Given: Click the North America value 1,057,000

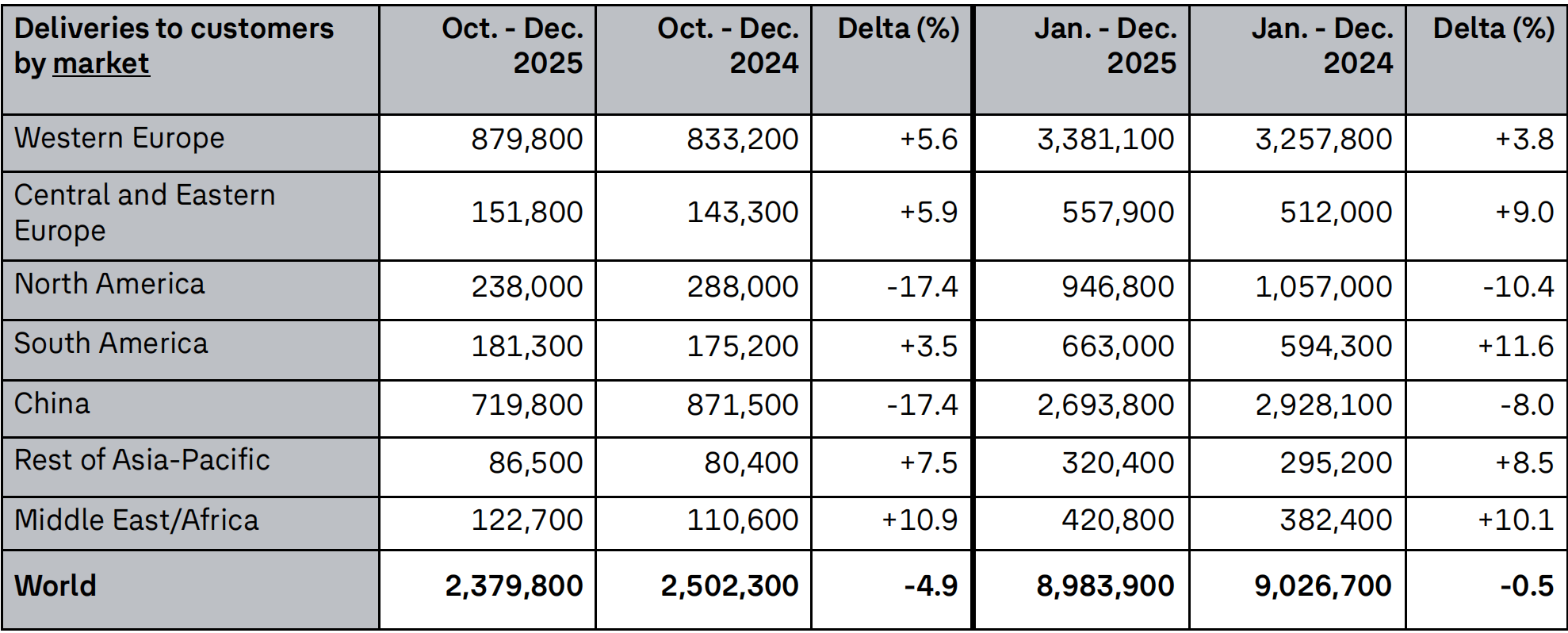Looking at the screenshot, I should (x=1323, y=287).
